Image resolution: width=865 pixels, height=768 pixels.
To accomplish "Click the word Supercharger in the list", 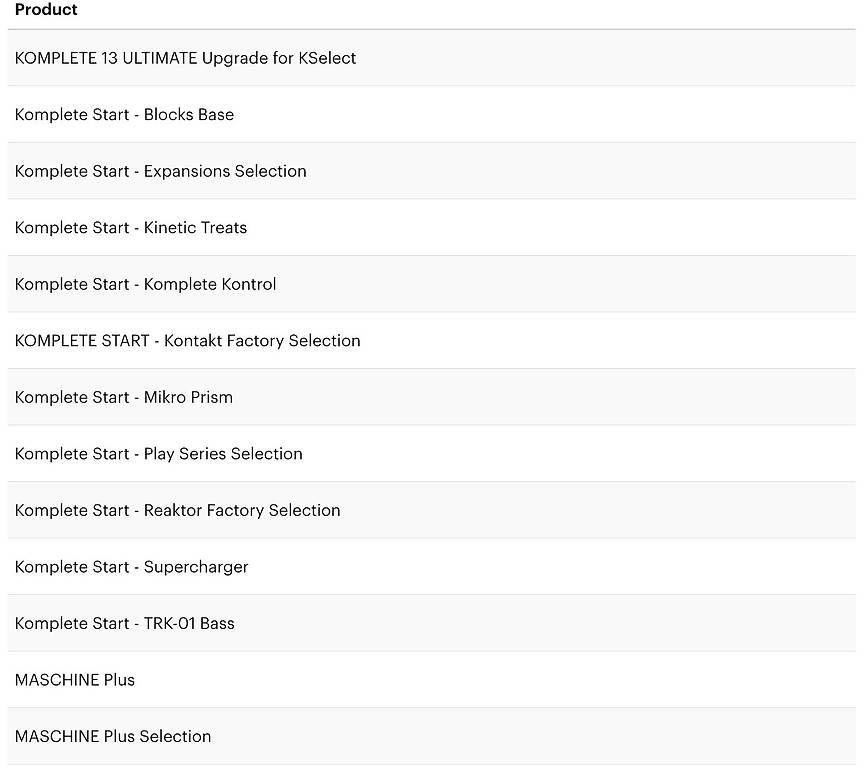I will click(196, 568).
